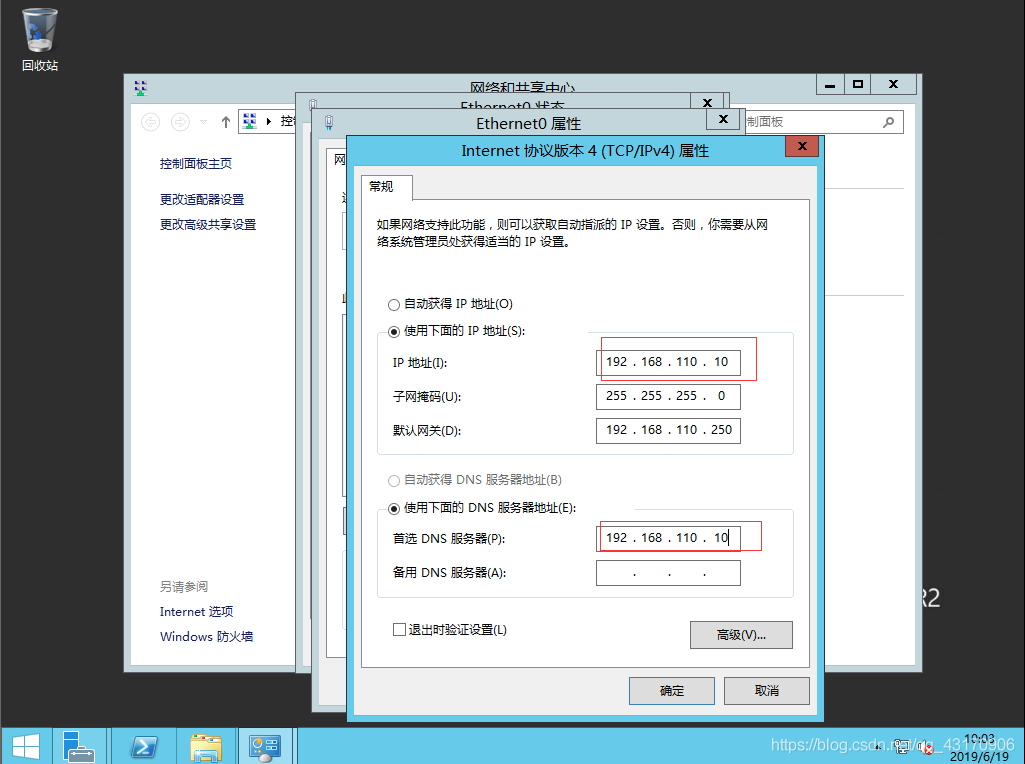Click the IP address input field
Image resolution: width=1025 pixels, height=764 pixels.
668,362
